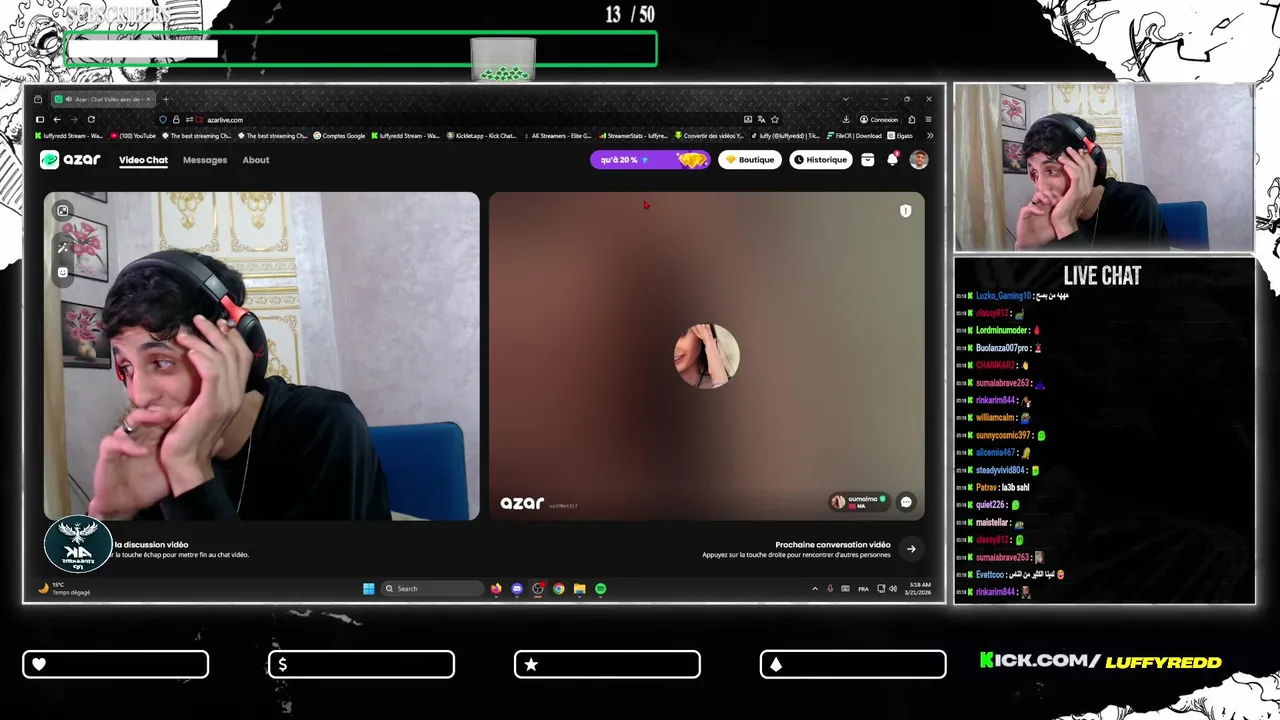Open the Messages tab
Image resolution: width=1280 pixels, height=720 pixels.
pos(205,160)
